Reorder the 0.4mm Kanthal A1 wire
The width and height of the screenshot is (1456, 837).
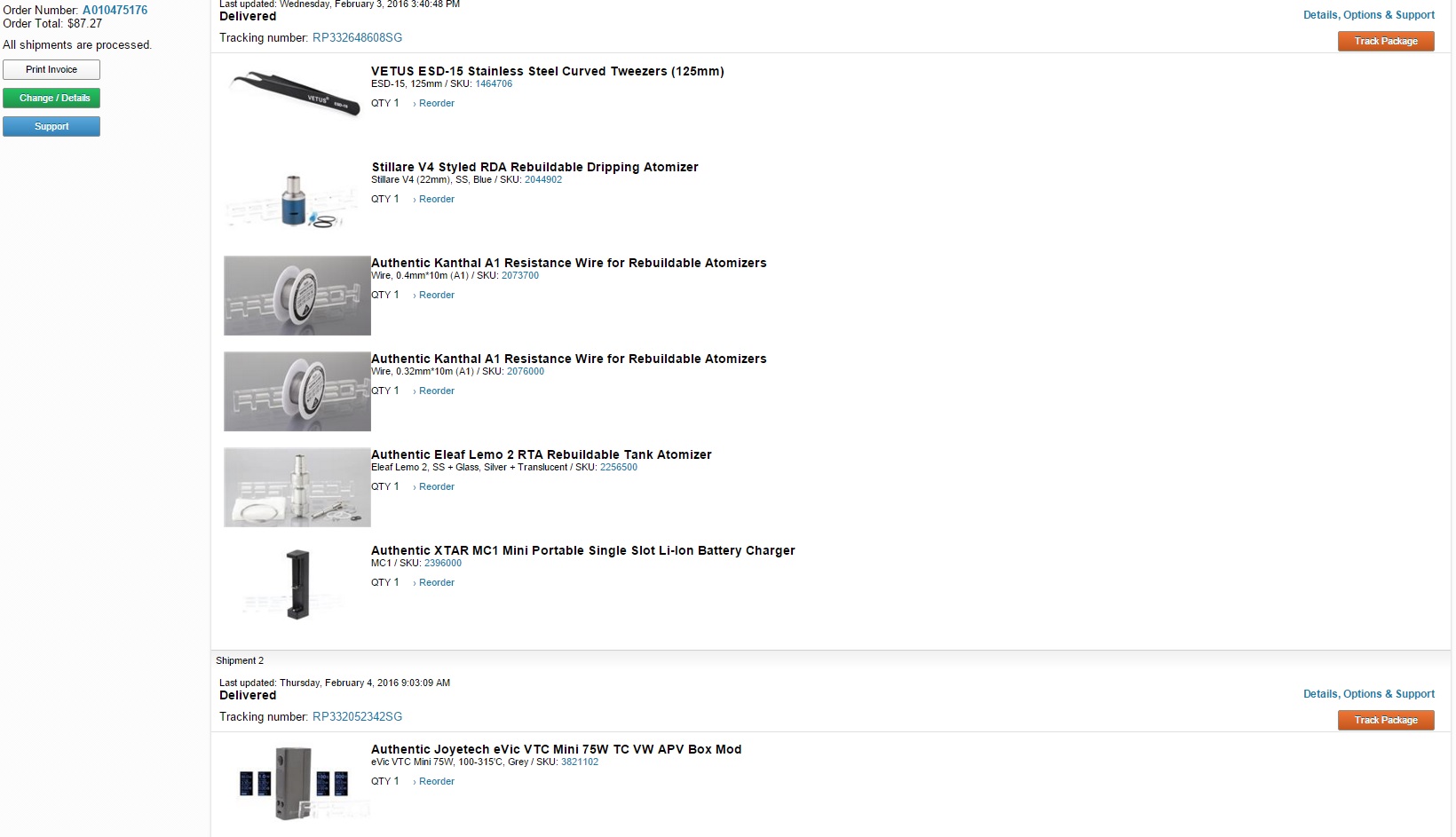[x=436, y=295]
